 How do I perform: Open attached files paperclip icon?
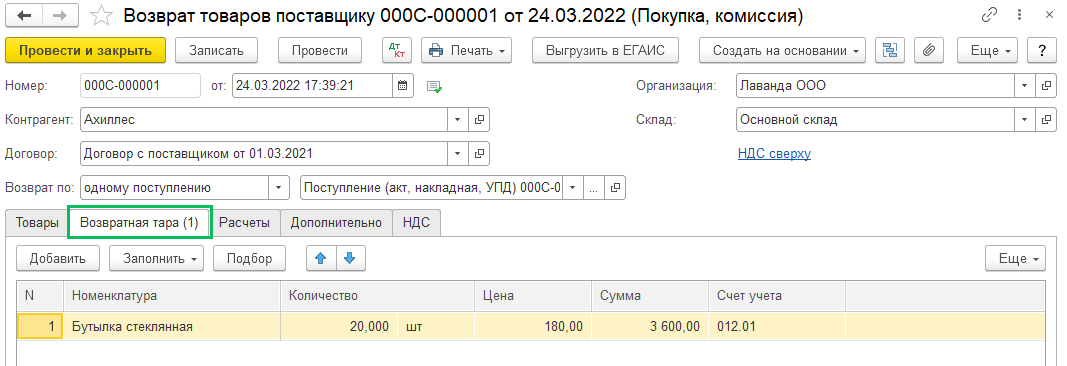point(929,50)
